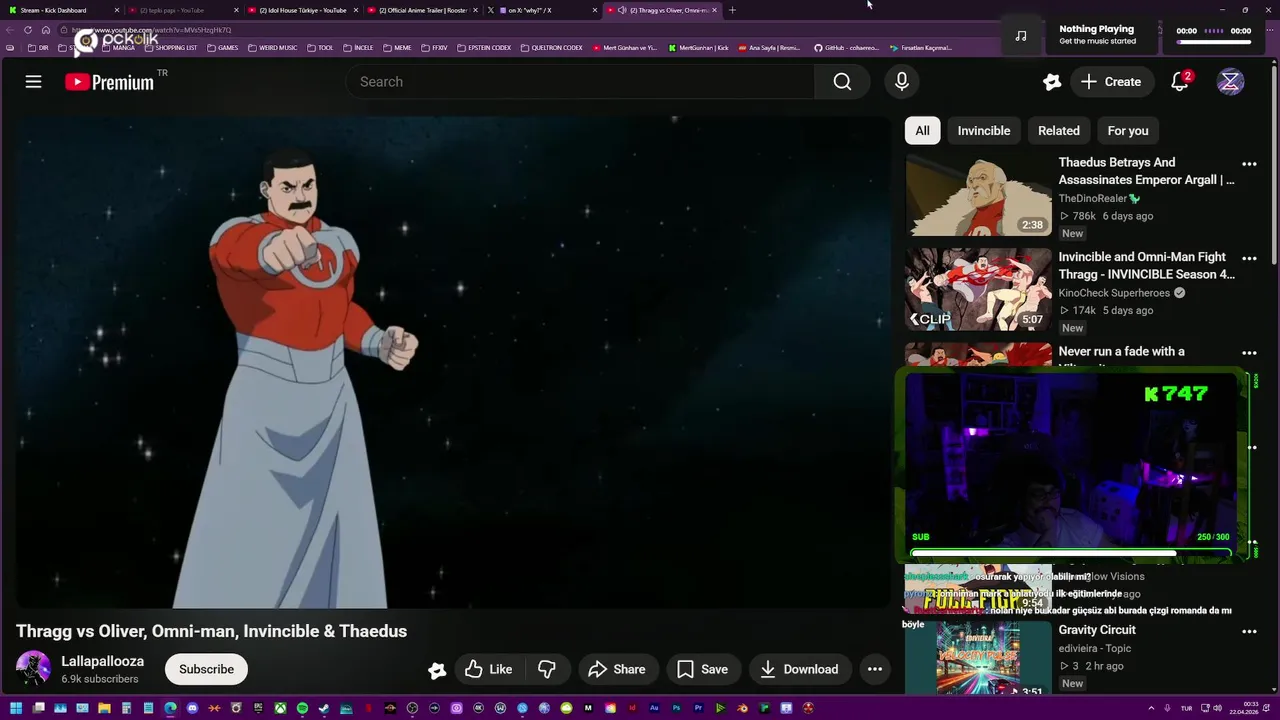
Task: Open Spotify from the taskbar
Action: pyautogui.click(x=302, y=709)
